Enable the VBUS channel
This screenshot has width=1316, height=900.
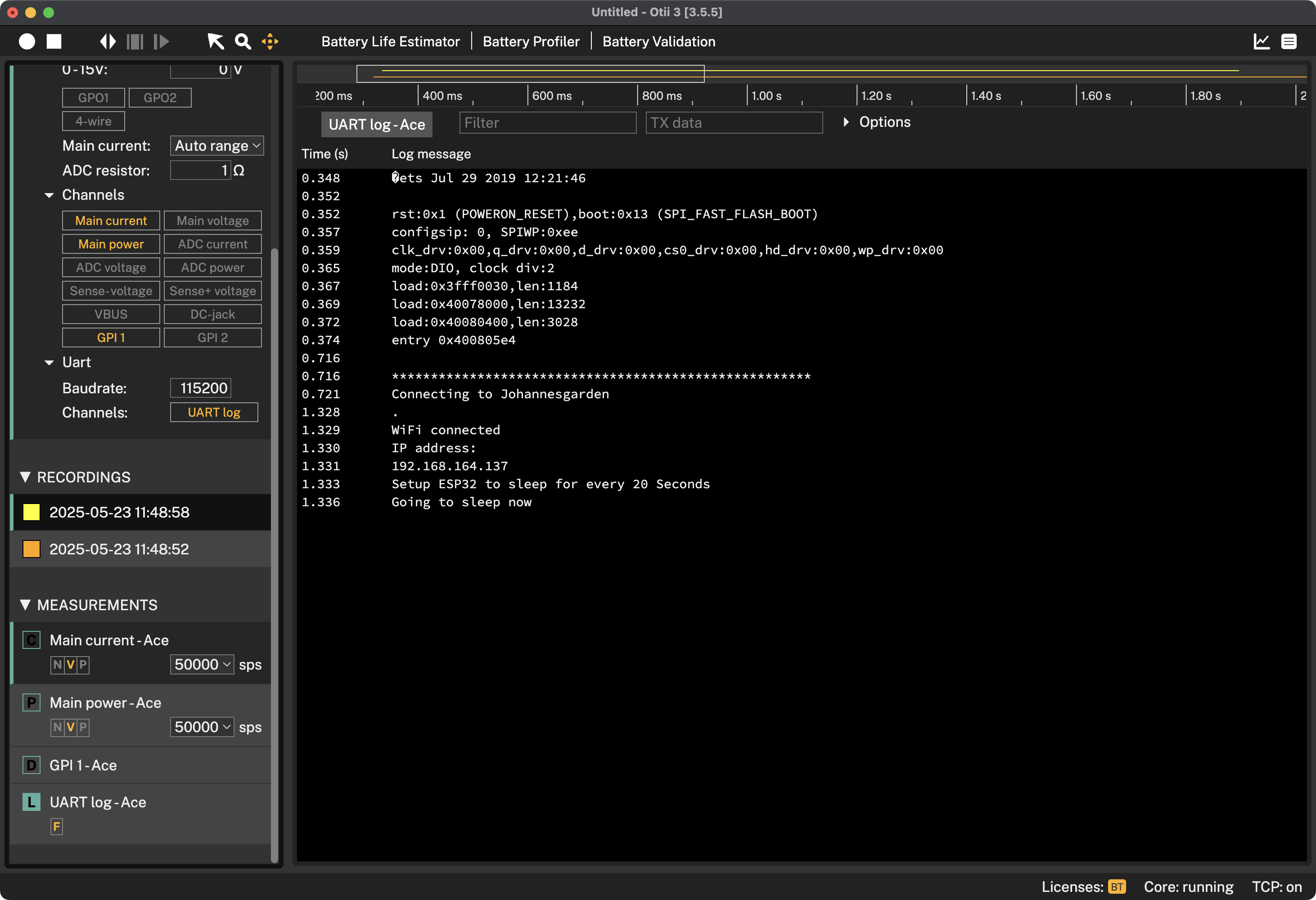[111, 314]
